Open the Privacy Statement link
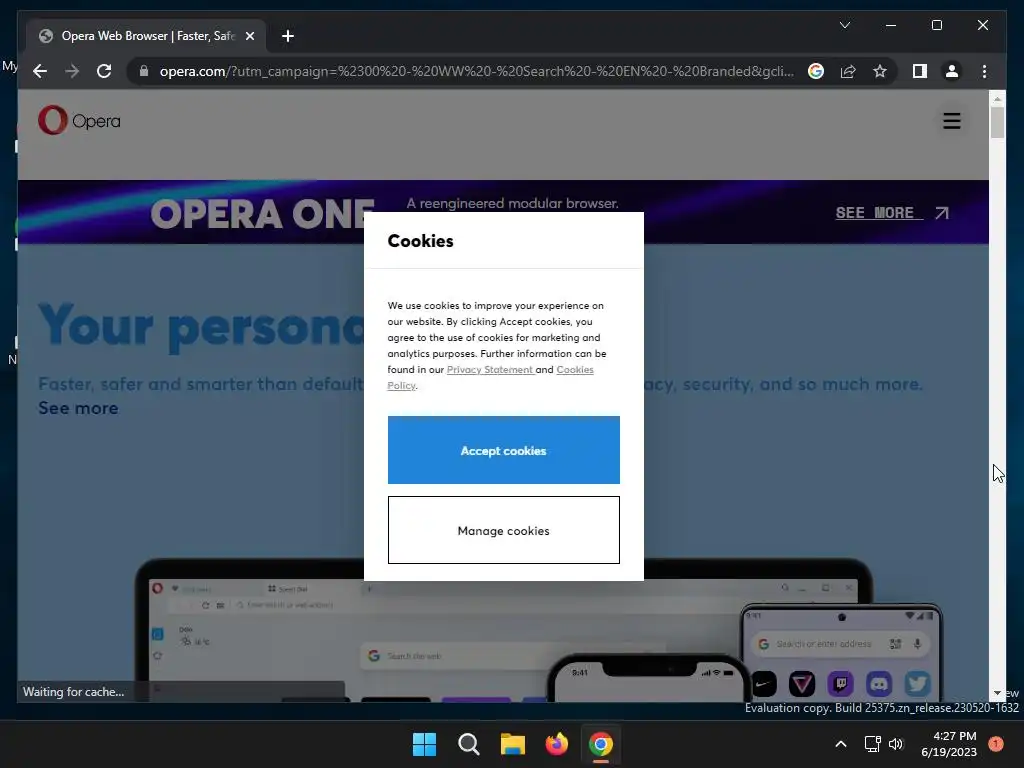The height and width of the screenshot is (768, 1024). (x=490, y=370)
